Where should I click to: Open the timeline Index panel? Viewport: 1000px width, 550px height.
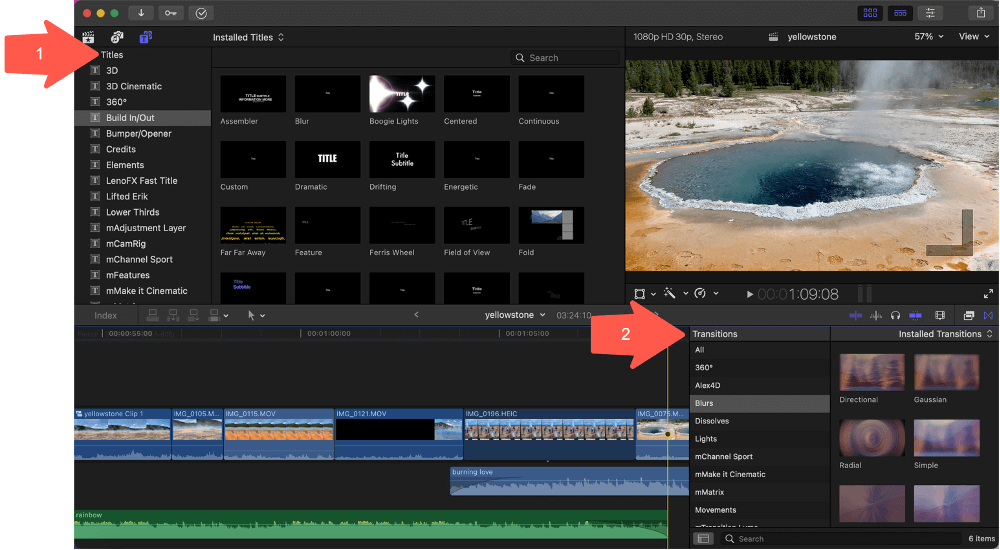(105, 315)
